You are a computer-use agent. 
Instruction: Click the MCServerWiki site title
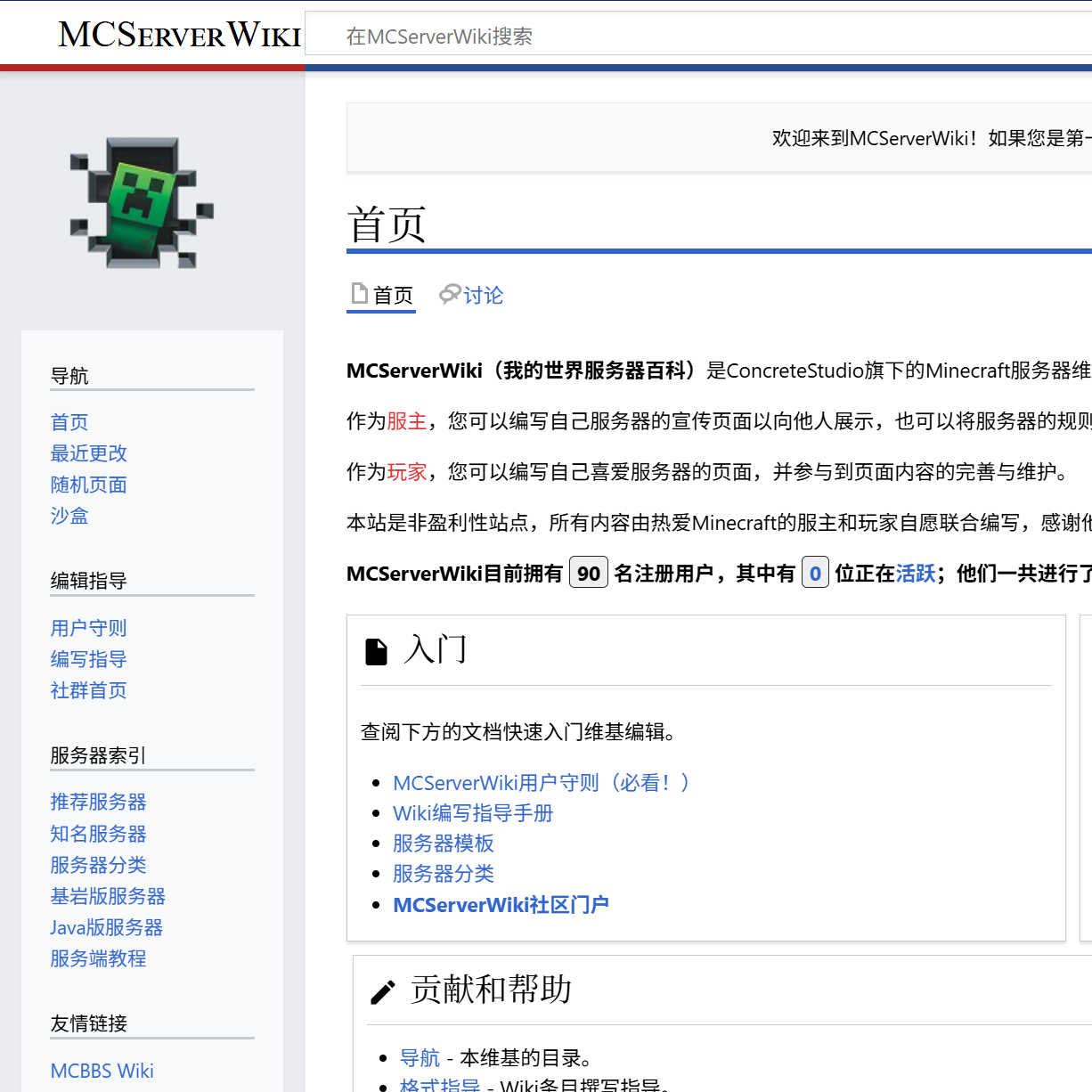tap(179, 36)
